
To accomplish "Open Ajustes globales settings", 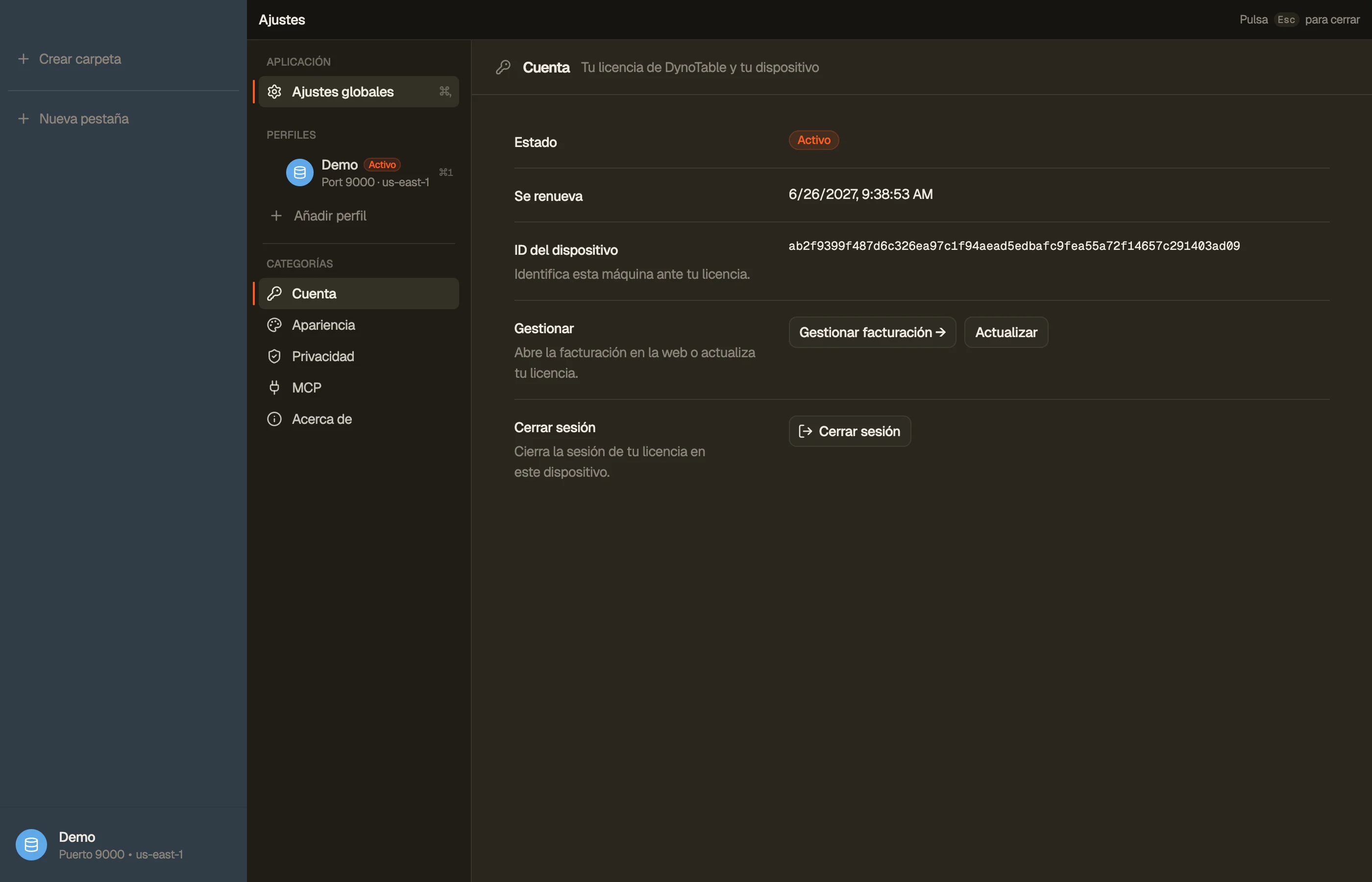I will coord(359,92).
